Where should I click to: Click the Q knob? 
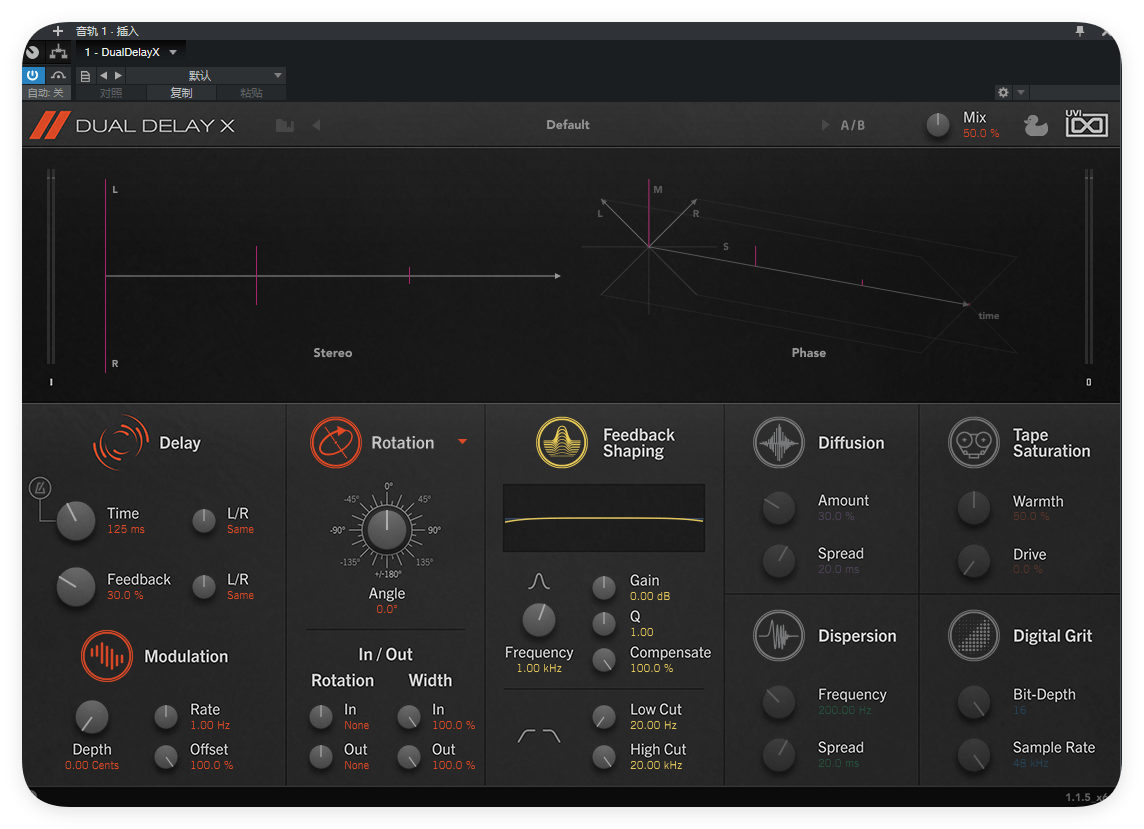point(603,623)
